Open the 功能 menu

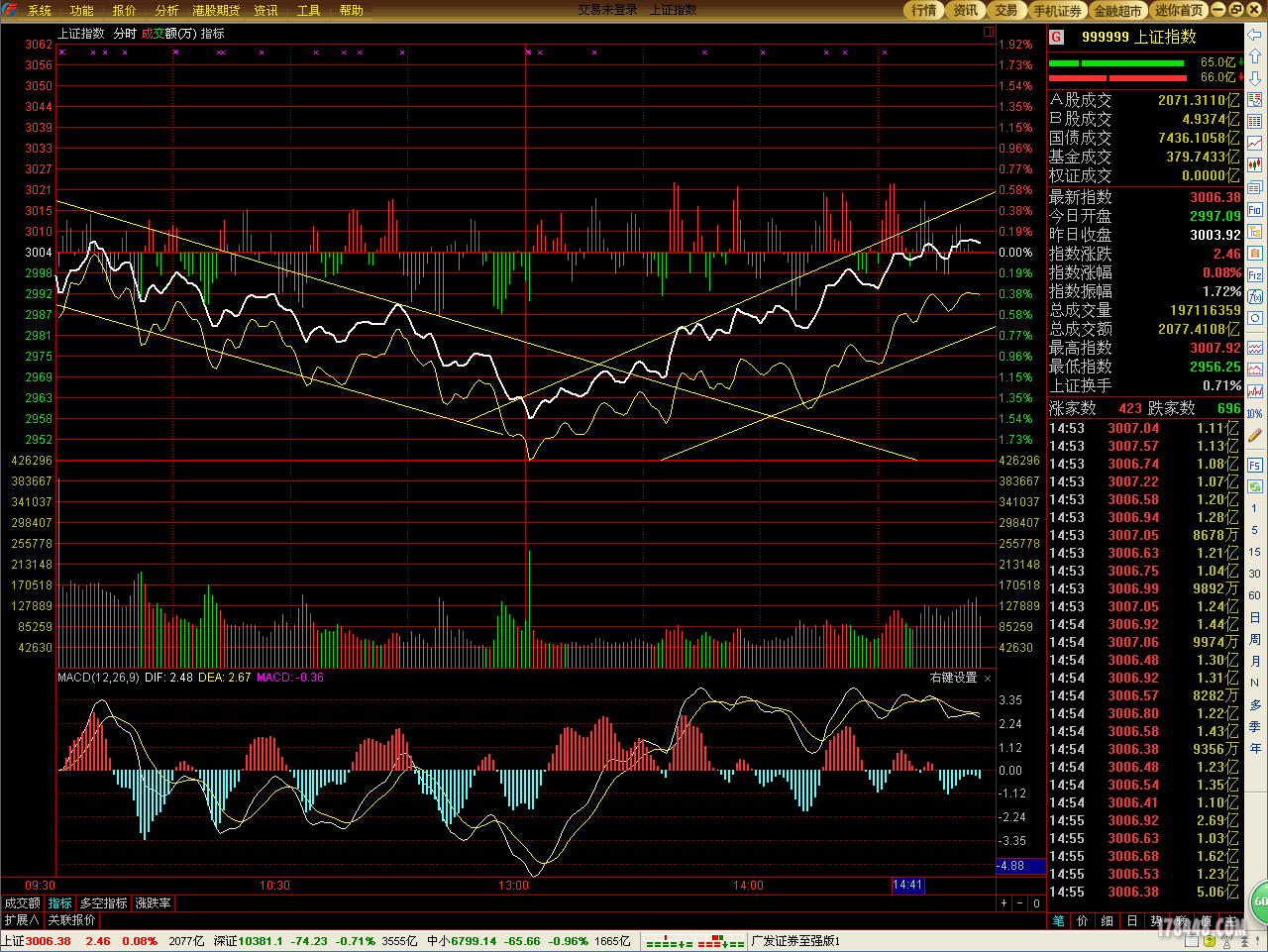[x=82, y=10]
